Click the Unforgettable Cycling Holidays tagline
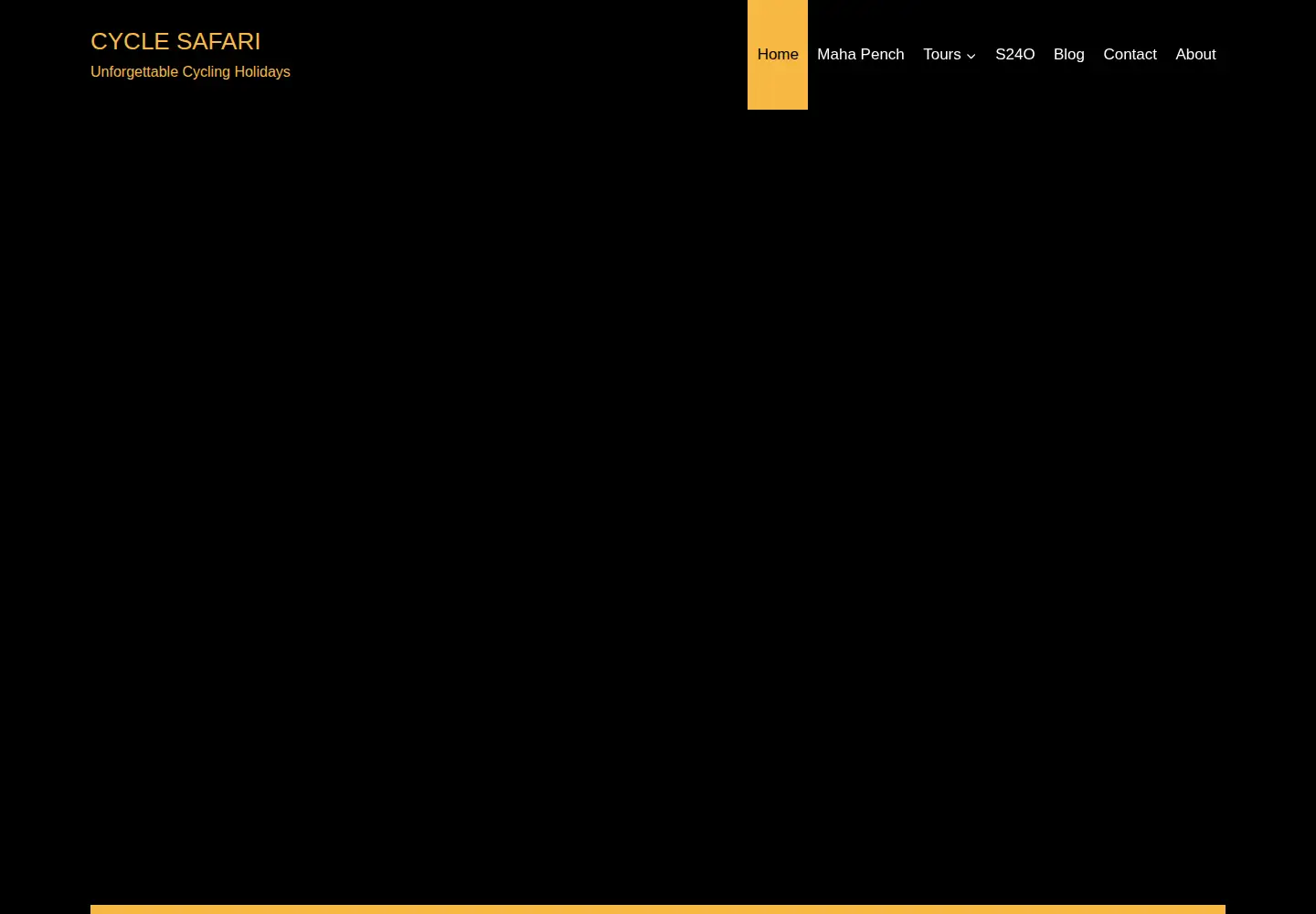1316x914 pixels. coord(190,71)
